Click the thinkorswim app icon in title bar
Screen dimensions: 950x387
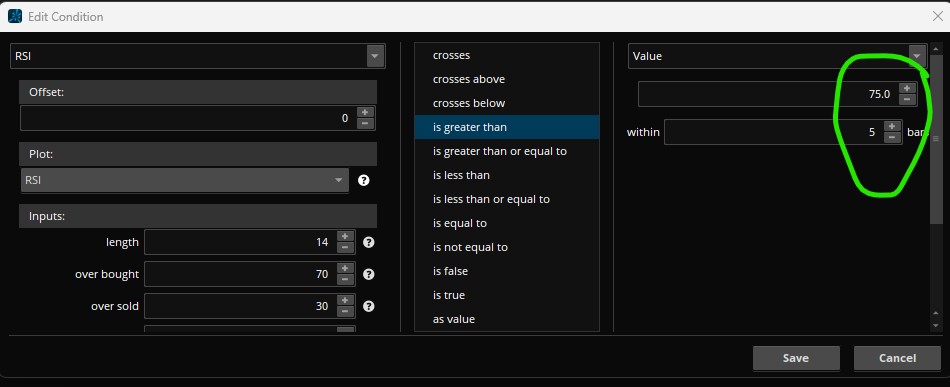click(x=15, y=16)
